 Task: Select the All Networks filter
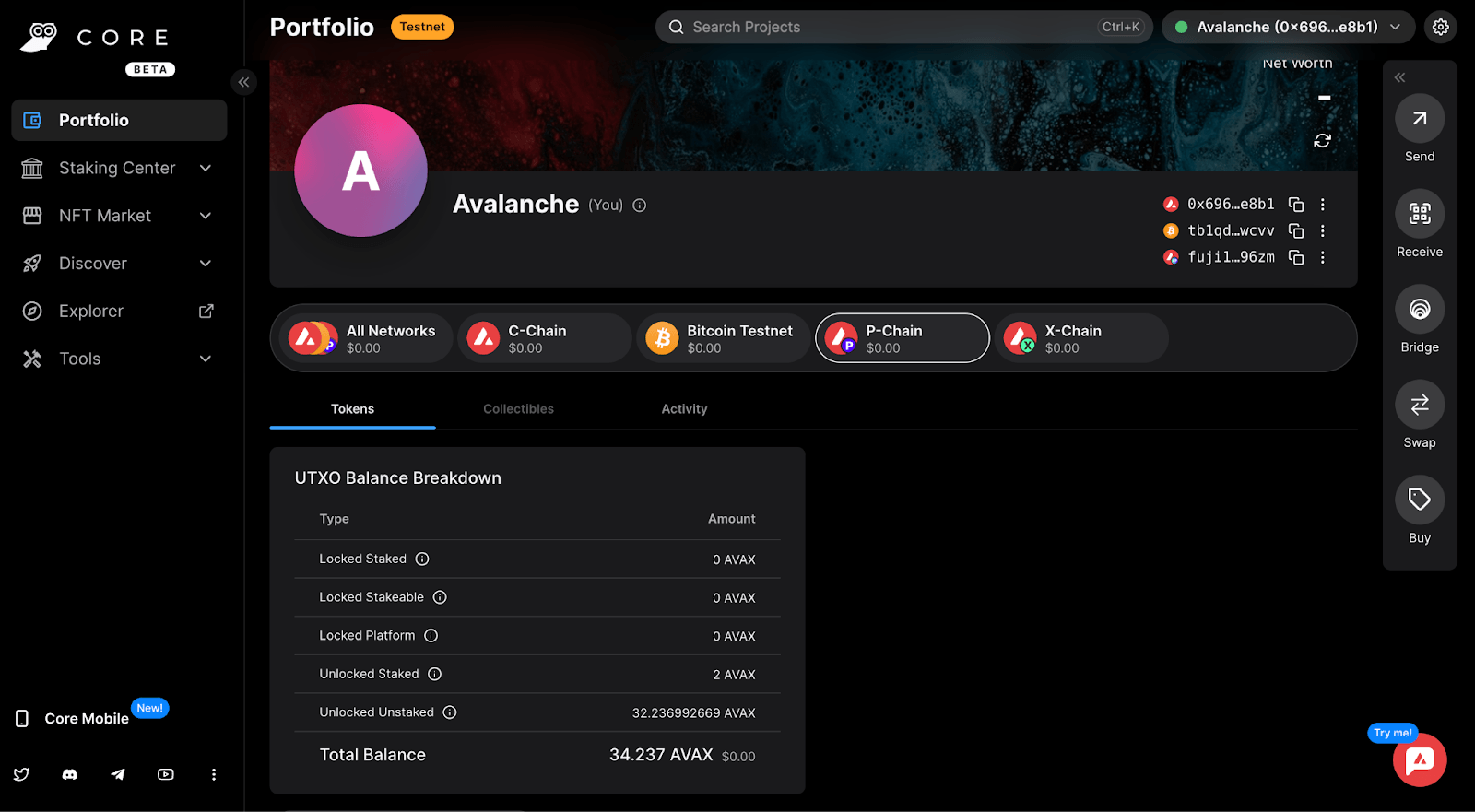point(365,338)
